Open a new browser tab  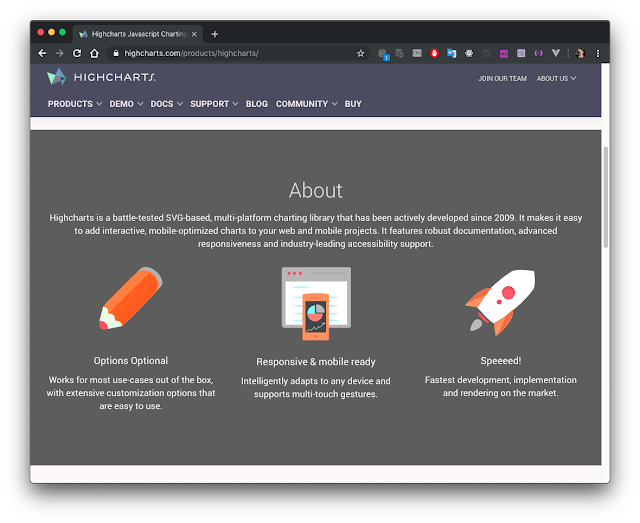[x=215, y=34]
